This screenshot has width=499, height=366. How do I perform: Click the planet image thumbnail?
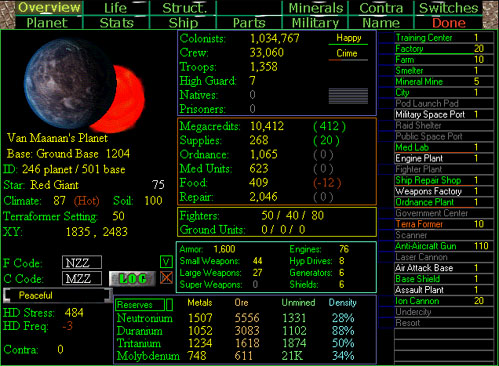point(84,85)
